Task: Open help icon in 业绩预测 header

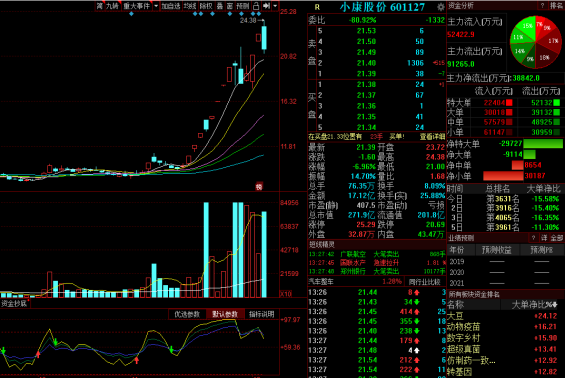Action: 533,238
